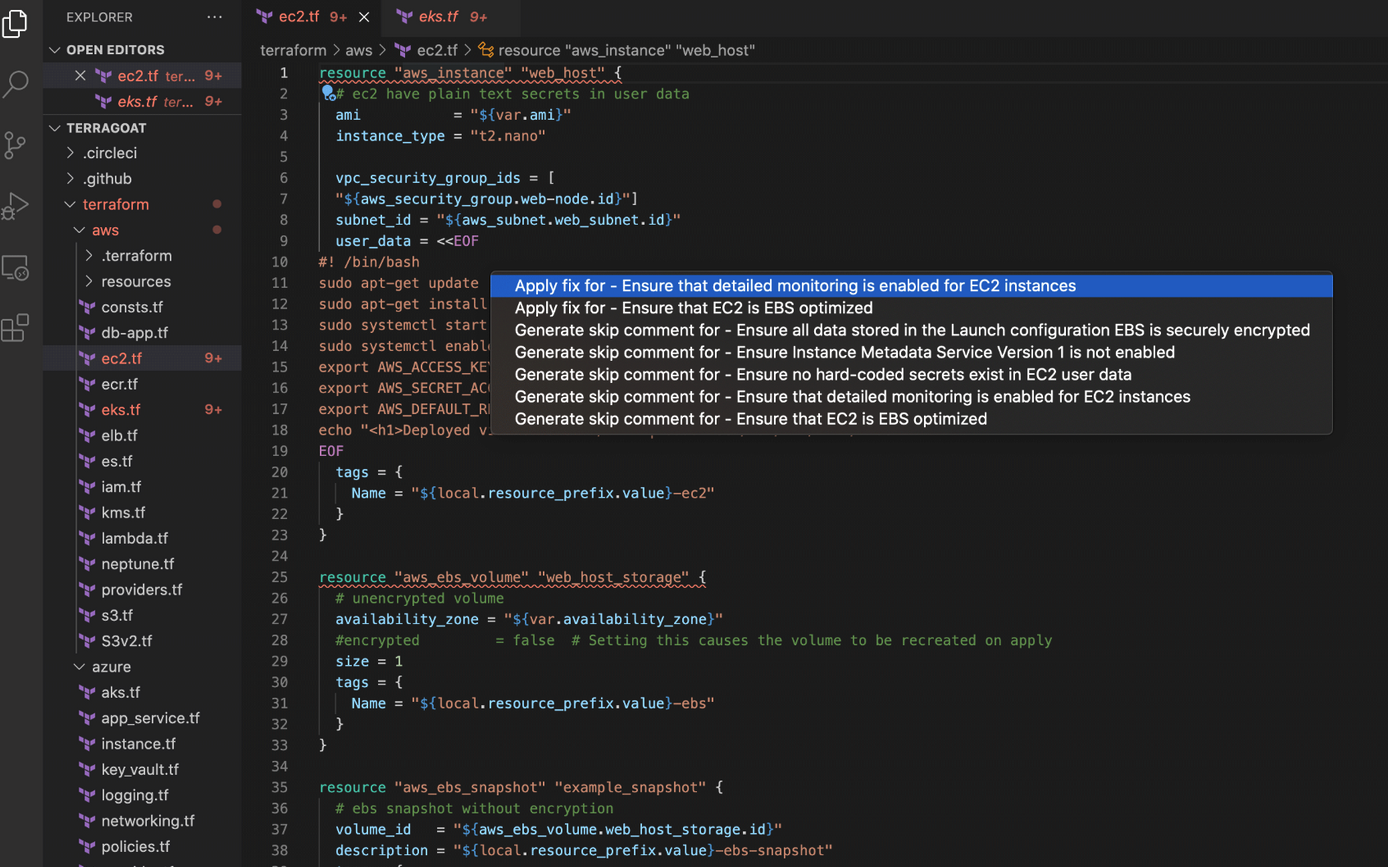Open ellipsis menu in Explorer header
Viewport: 1388px width, 867px height.
(x=214, y=17)
